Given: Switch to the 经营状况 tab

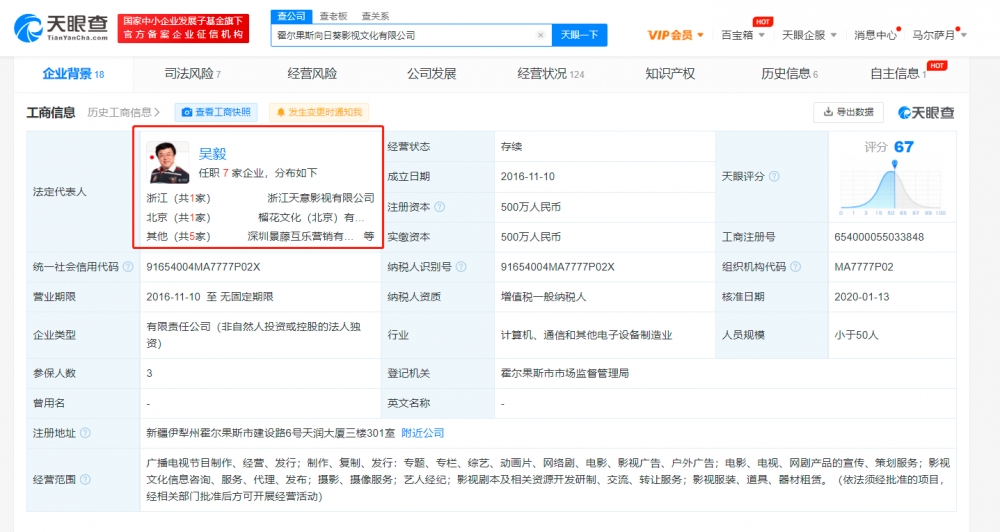Looking at the screenshot, I should tap(550, 74).
